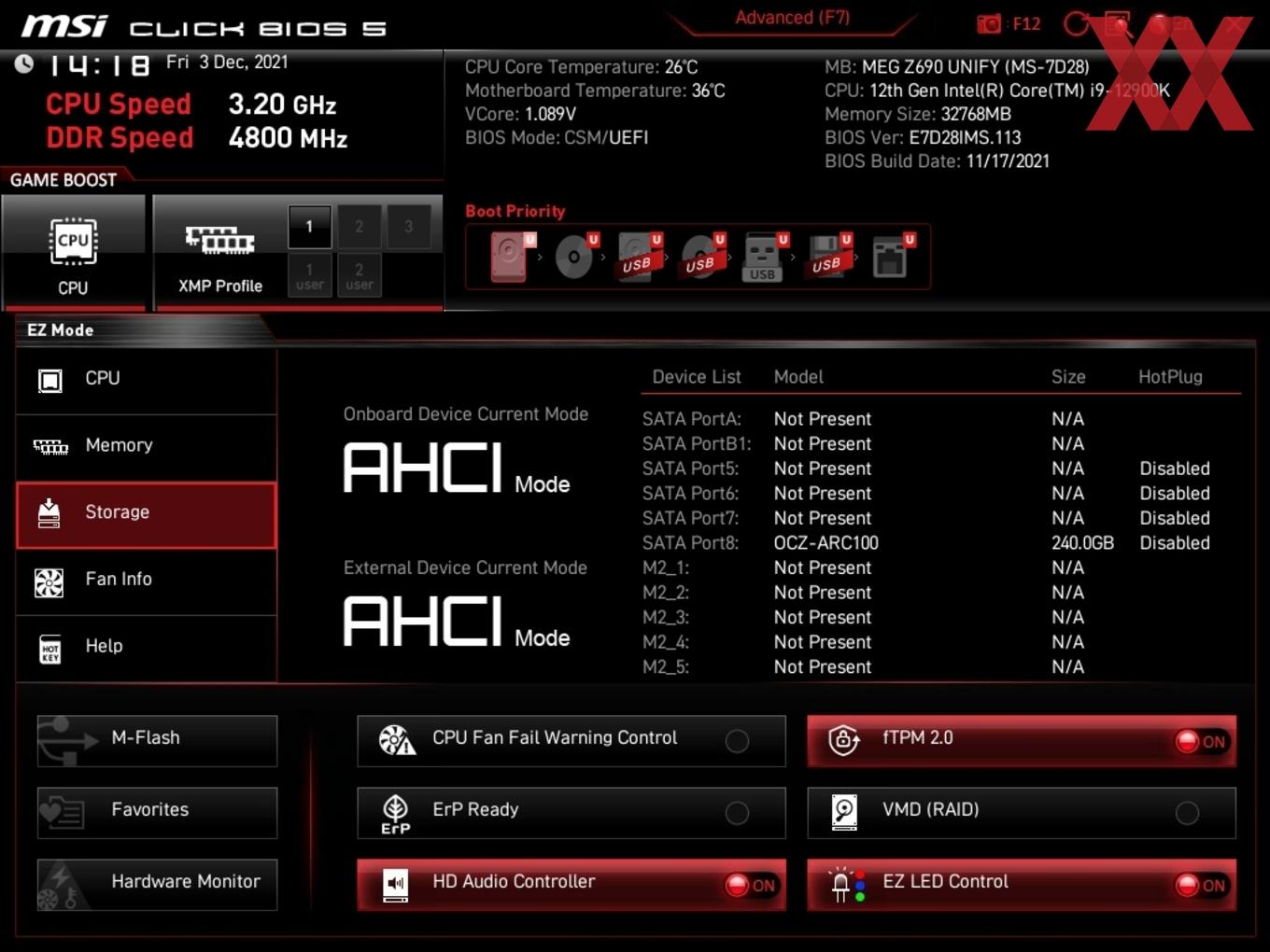Click the Motherboard Temperature reading
The image size is (1270, 952).
[595, 91]
